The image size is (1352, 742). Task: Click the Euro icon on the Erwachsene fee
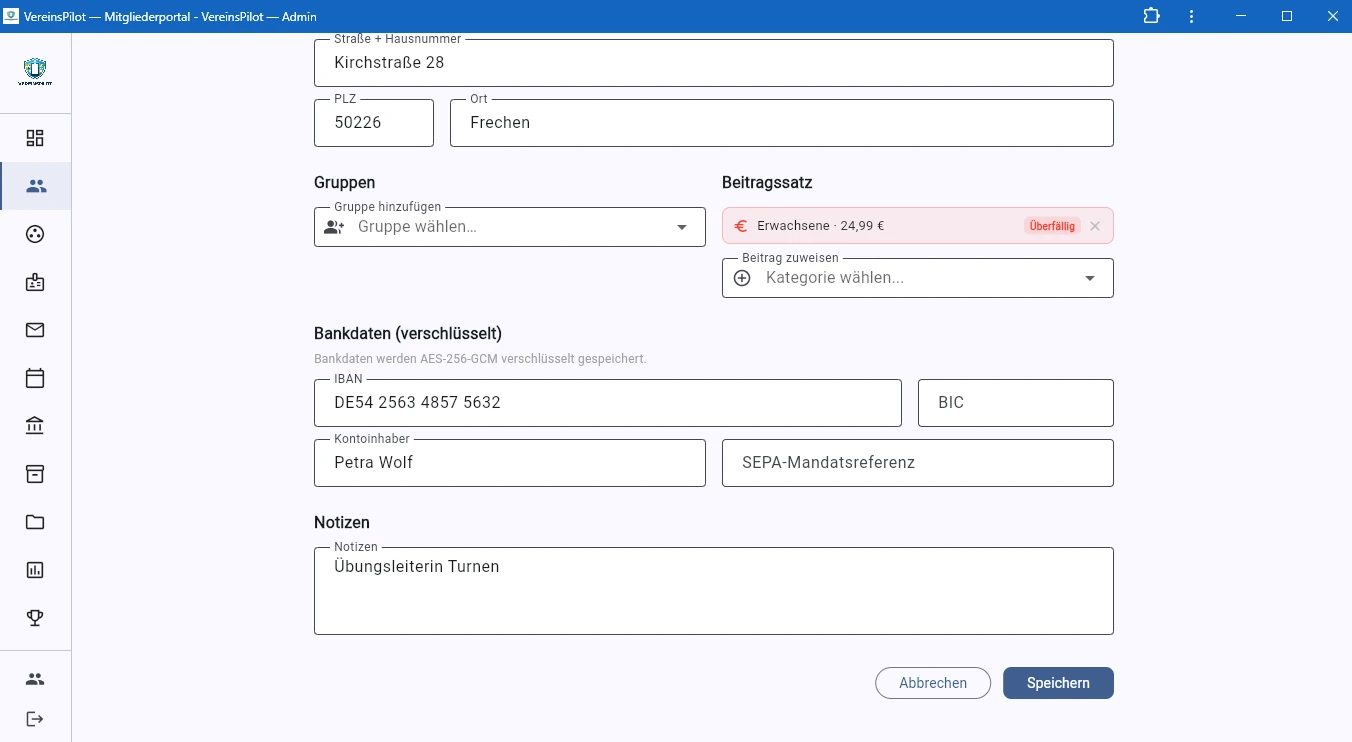point(740,226)
